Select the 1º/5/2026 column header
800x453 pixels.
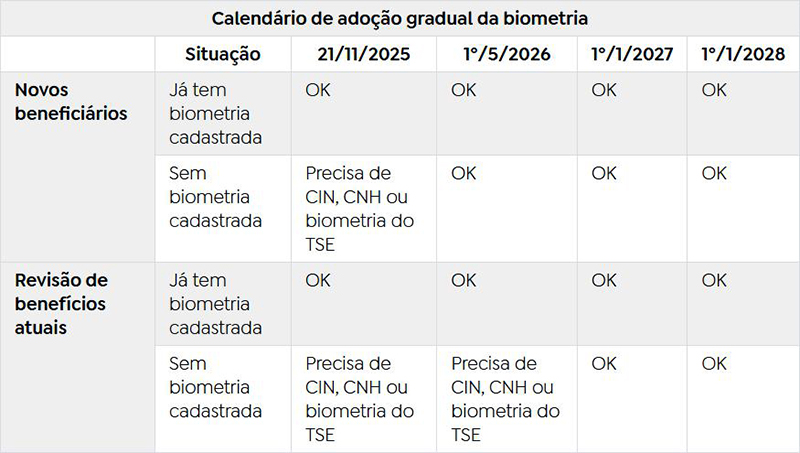pos(508,54)
